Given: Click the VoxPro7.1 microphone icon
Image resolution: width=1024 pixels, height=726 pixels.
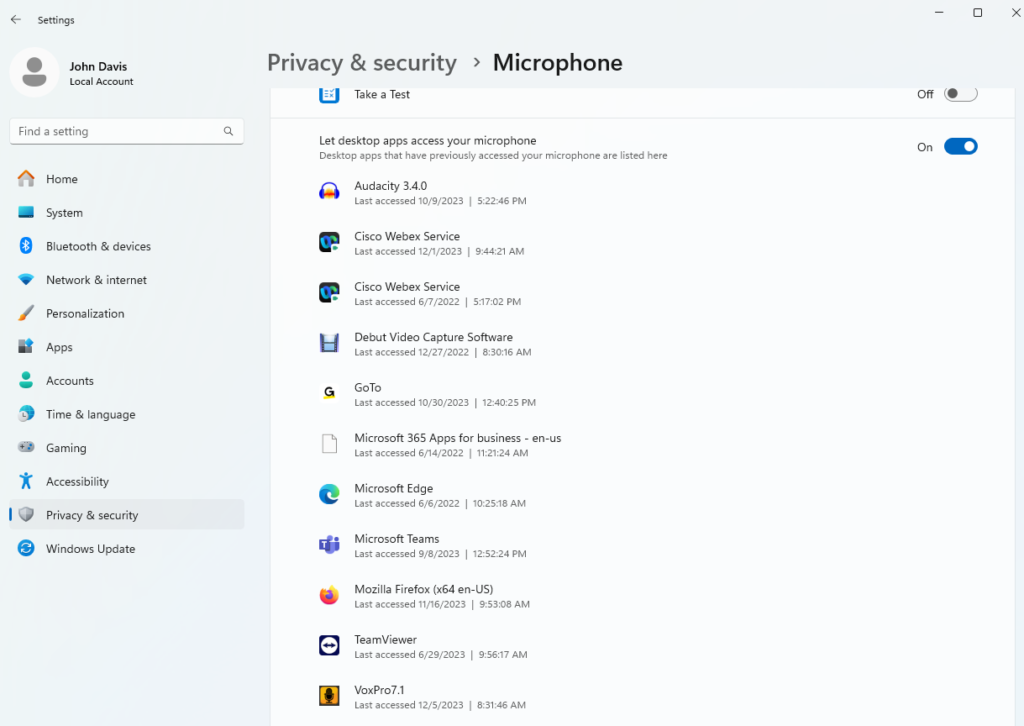Looking at the screenshot, I should [x=329, y=696].
